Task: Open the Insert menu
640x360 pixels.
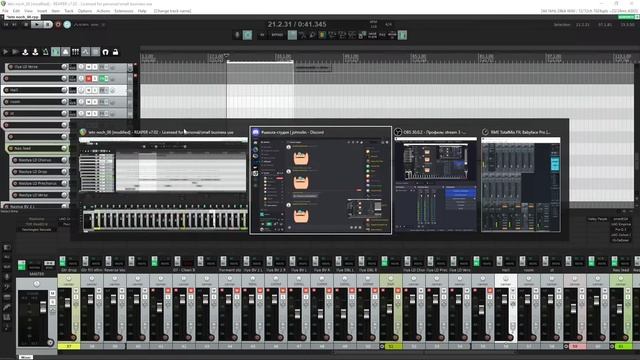Action: pos(42,11)
